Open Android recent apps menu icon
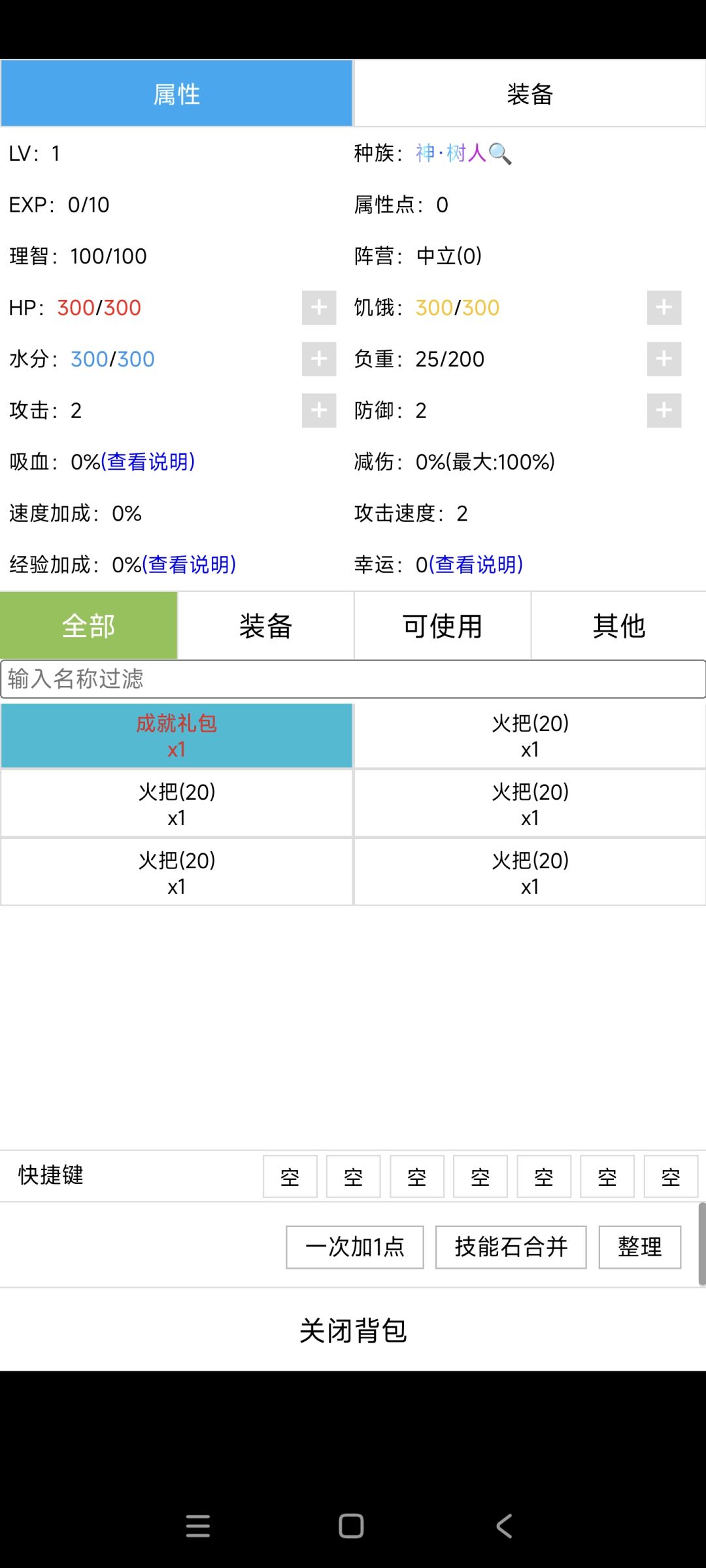The height and width of the screenshot is (1568, 706). (198, 1526)
